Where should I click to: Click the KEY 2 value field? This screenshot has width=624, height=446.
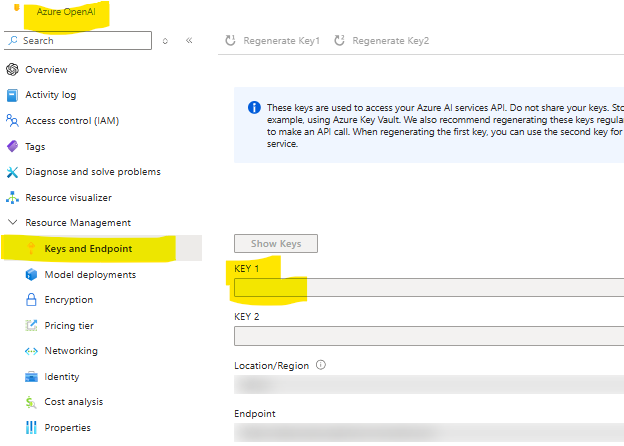[429, 336]
